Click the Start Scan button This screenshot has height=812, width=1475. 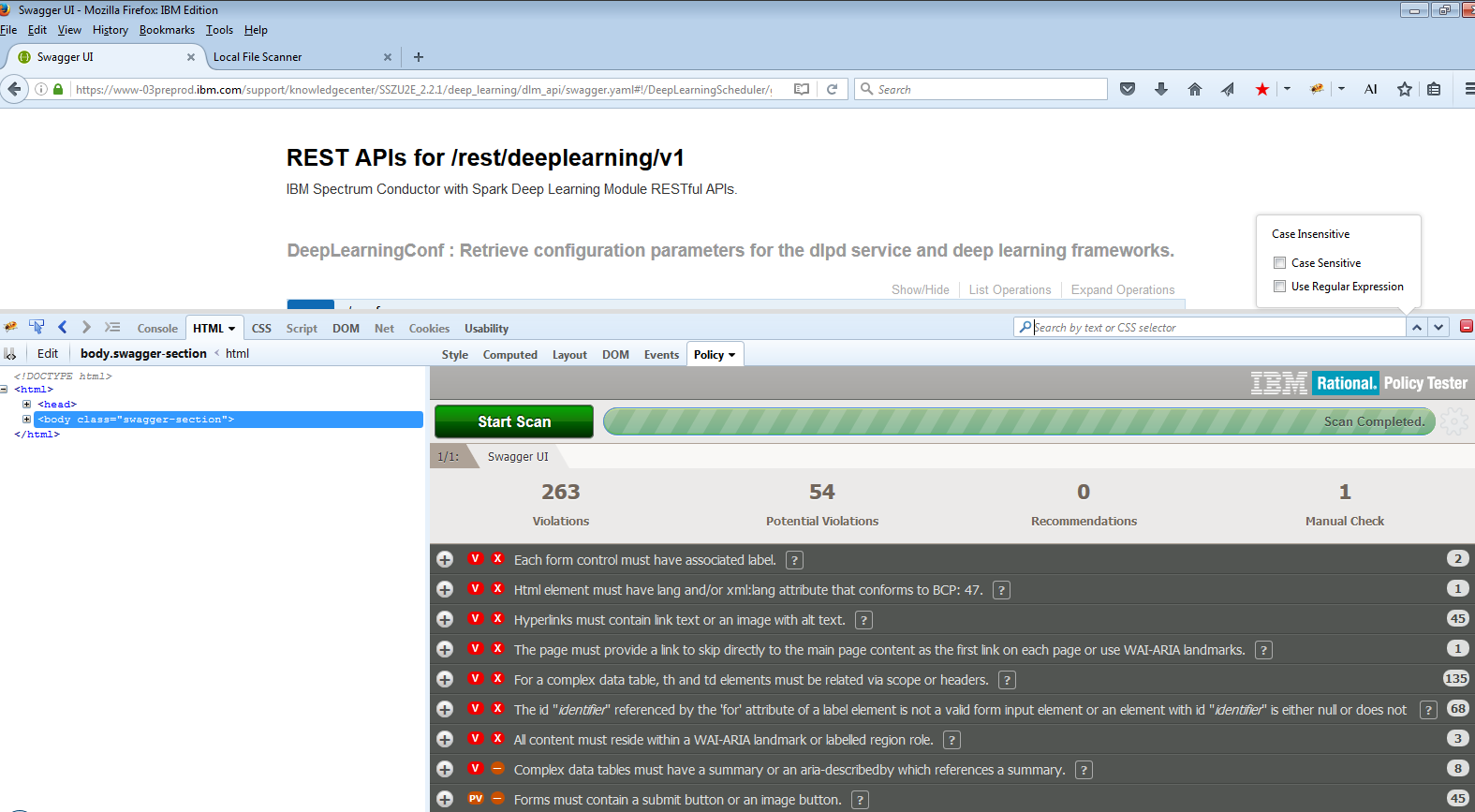514,421
